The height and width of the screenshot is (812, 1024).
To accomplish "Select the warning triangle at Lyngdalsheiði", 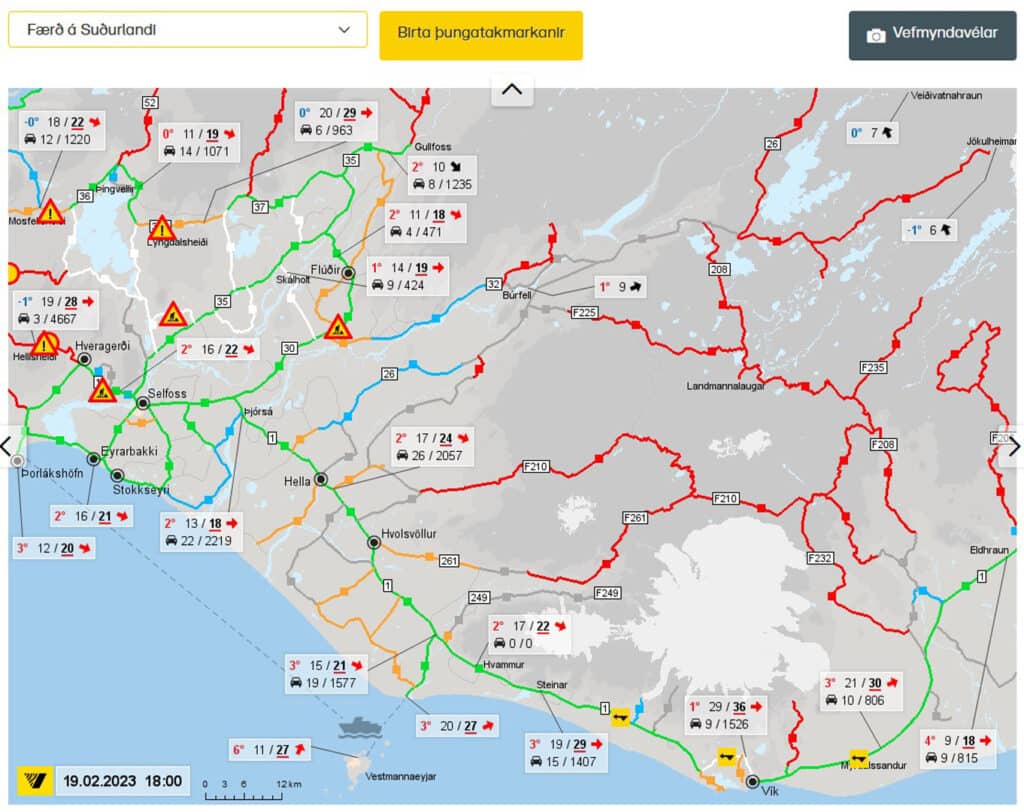I will point(162,229).
